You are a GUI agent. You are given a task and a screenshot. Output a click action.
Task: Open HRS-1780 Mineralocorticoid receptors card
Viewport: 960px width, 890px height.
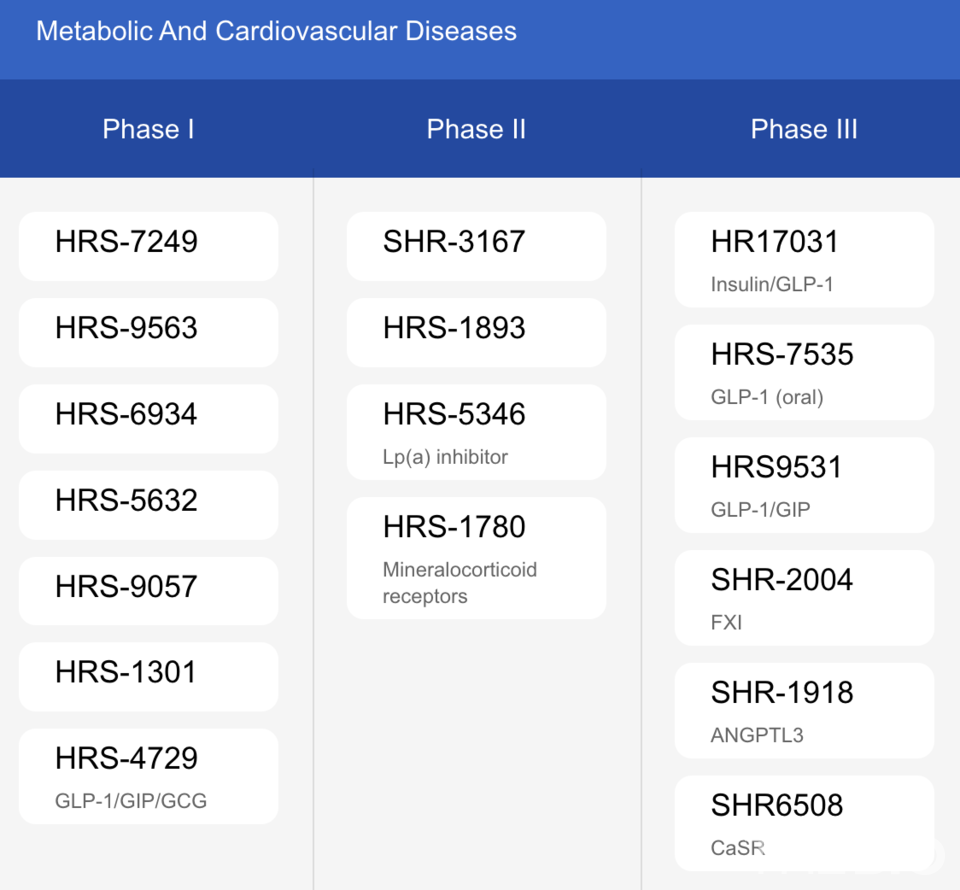476,558
